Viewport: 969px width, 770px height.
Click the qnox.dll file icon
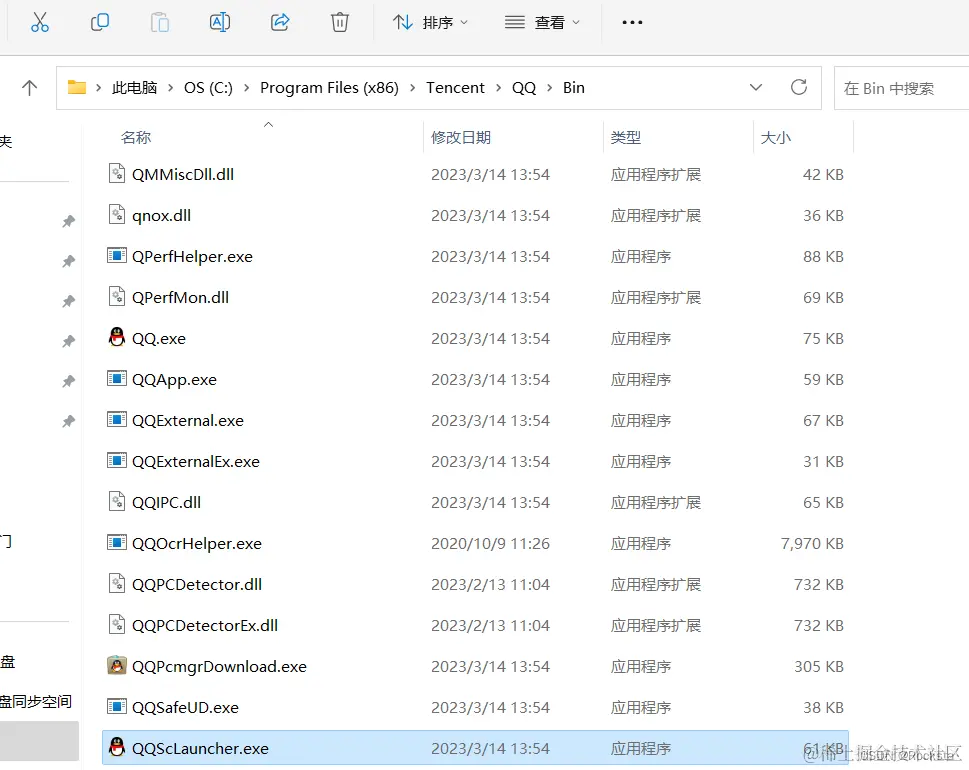point(117,214)
